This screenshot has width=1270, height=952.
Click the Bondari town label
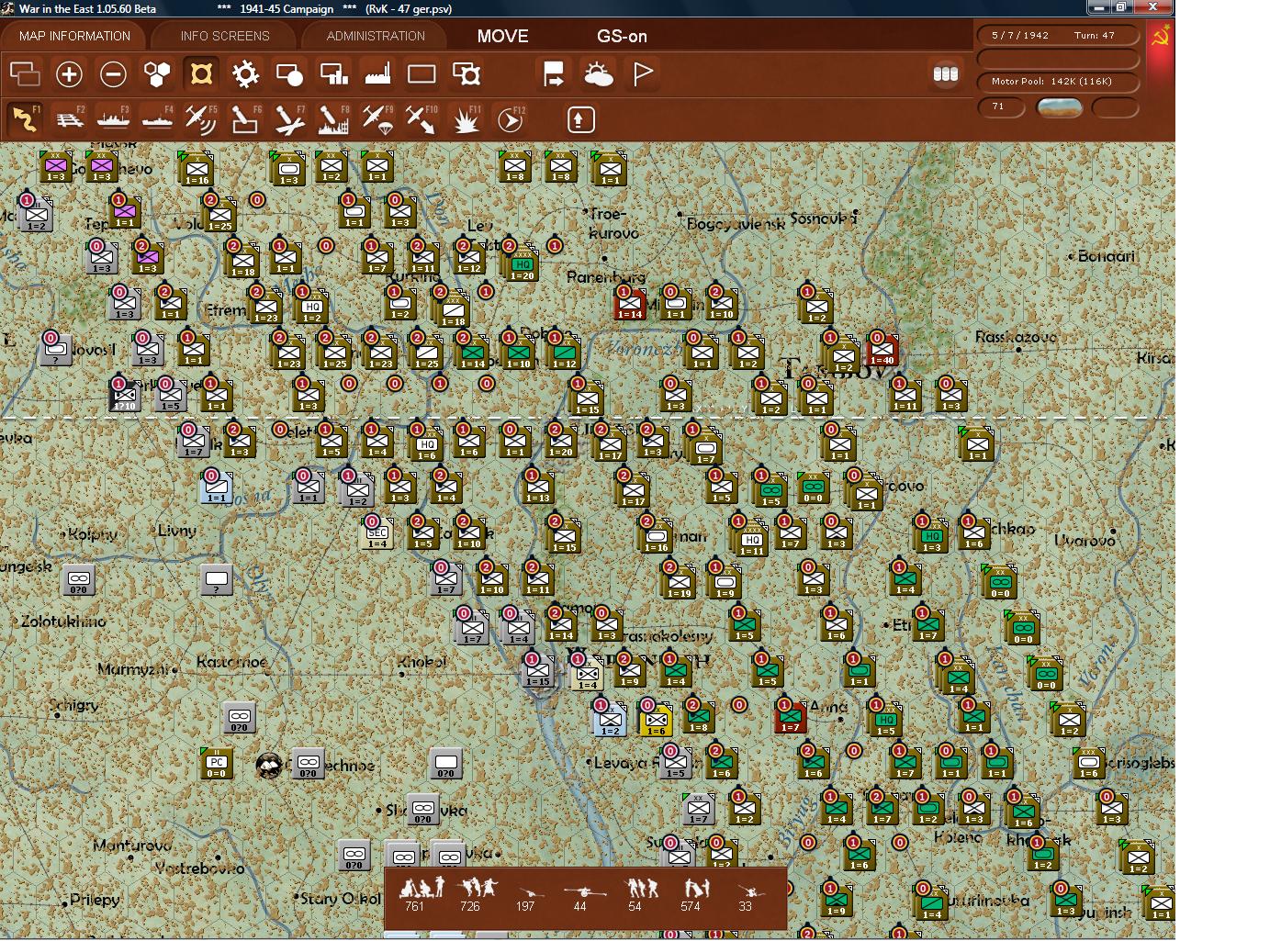click(1107, 256)
